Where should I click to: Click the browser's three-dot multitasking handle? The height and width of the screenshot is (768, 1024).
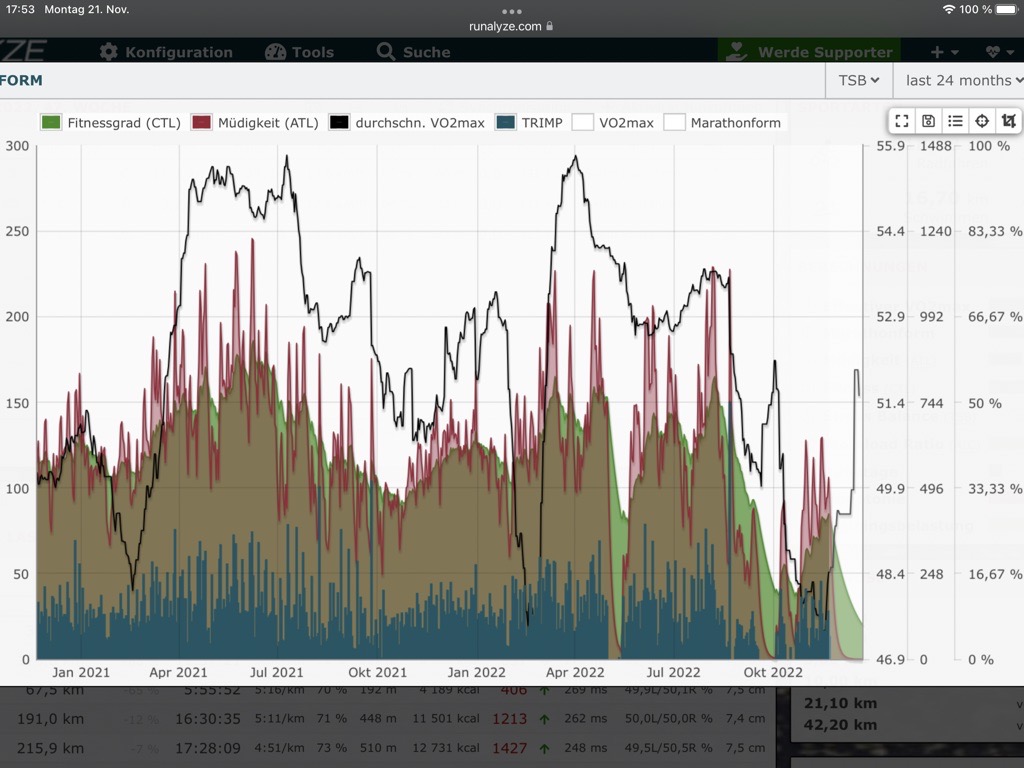tap(512, 11)
